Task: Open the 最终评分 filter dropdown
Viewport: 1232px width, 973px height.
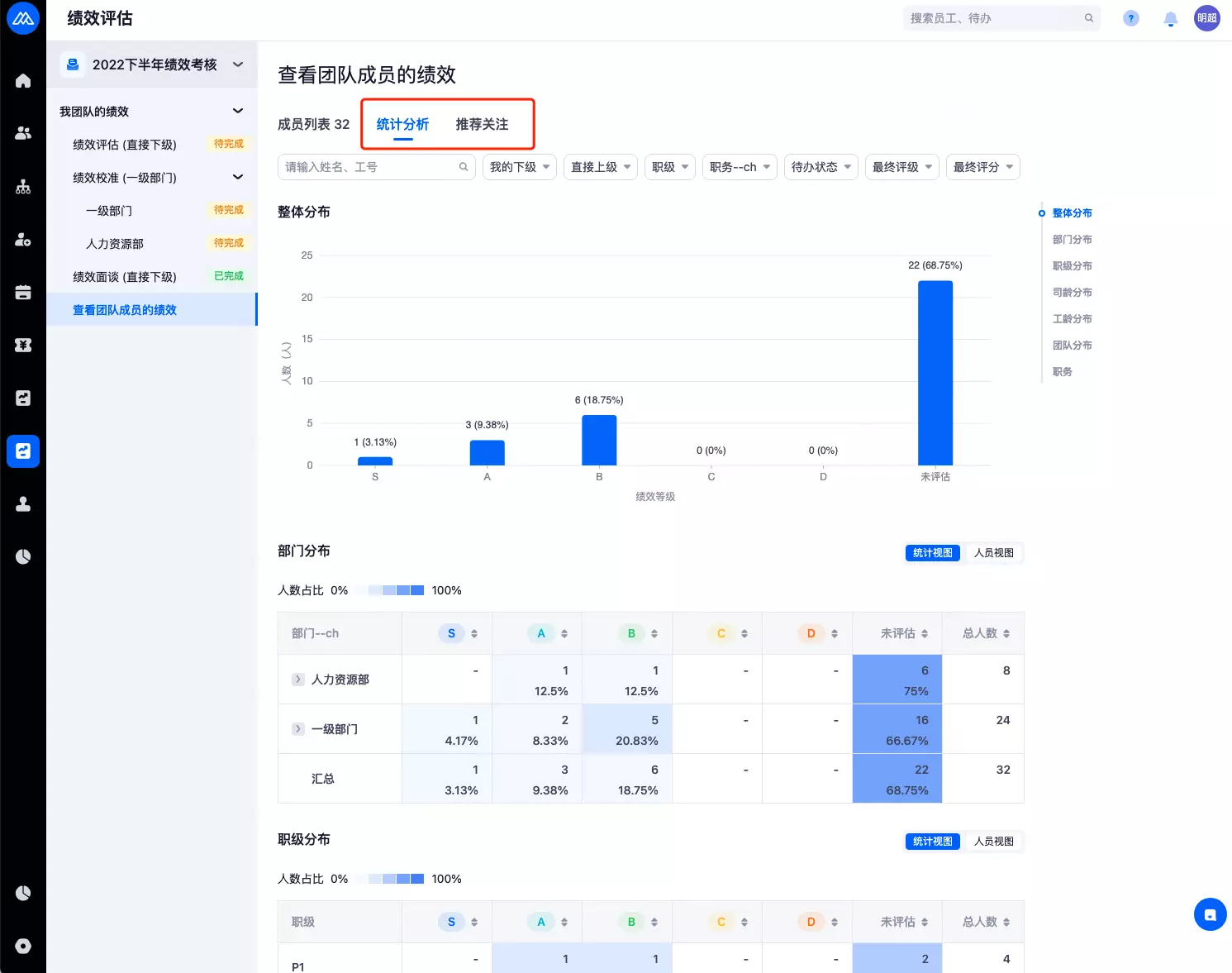Action: pyautogui.click(x=983, y=167)
